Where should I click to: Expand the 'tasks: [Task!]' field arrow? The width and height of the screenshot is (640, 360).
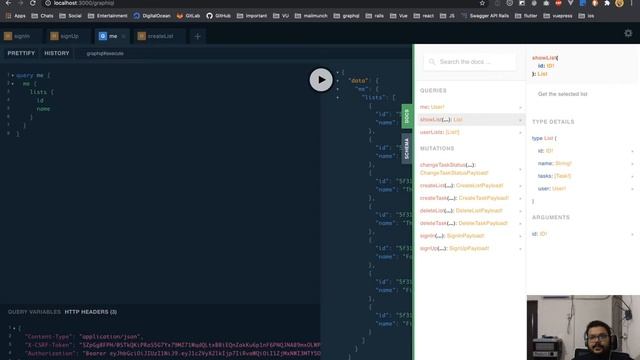(x=632, y=176)
